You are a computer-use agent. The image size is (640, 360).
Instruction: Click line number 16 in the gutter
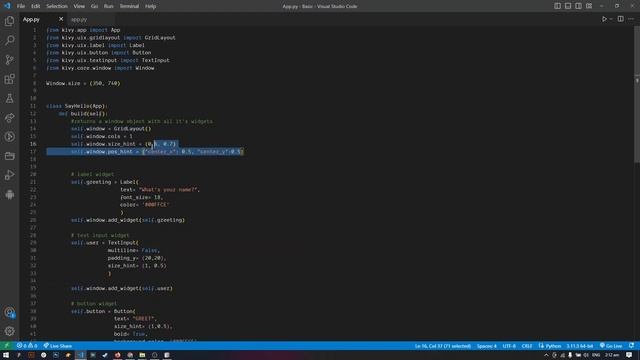[x=33, y=144]
